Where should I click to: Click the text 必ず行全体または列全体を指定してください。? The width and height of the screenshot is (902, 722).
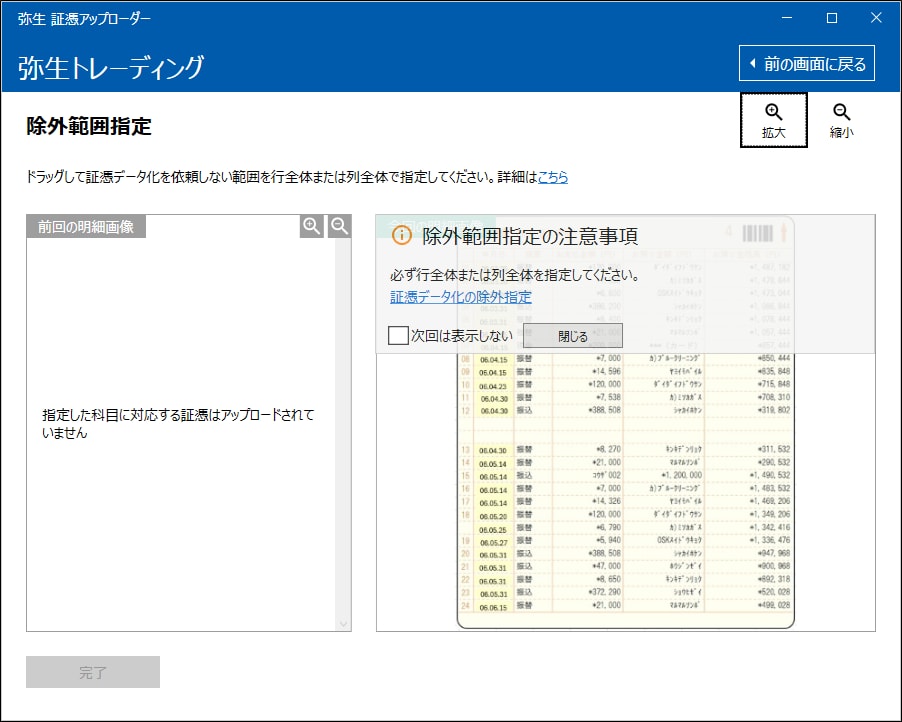515,275
